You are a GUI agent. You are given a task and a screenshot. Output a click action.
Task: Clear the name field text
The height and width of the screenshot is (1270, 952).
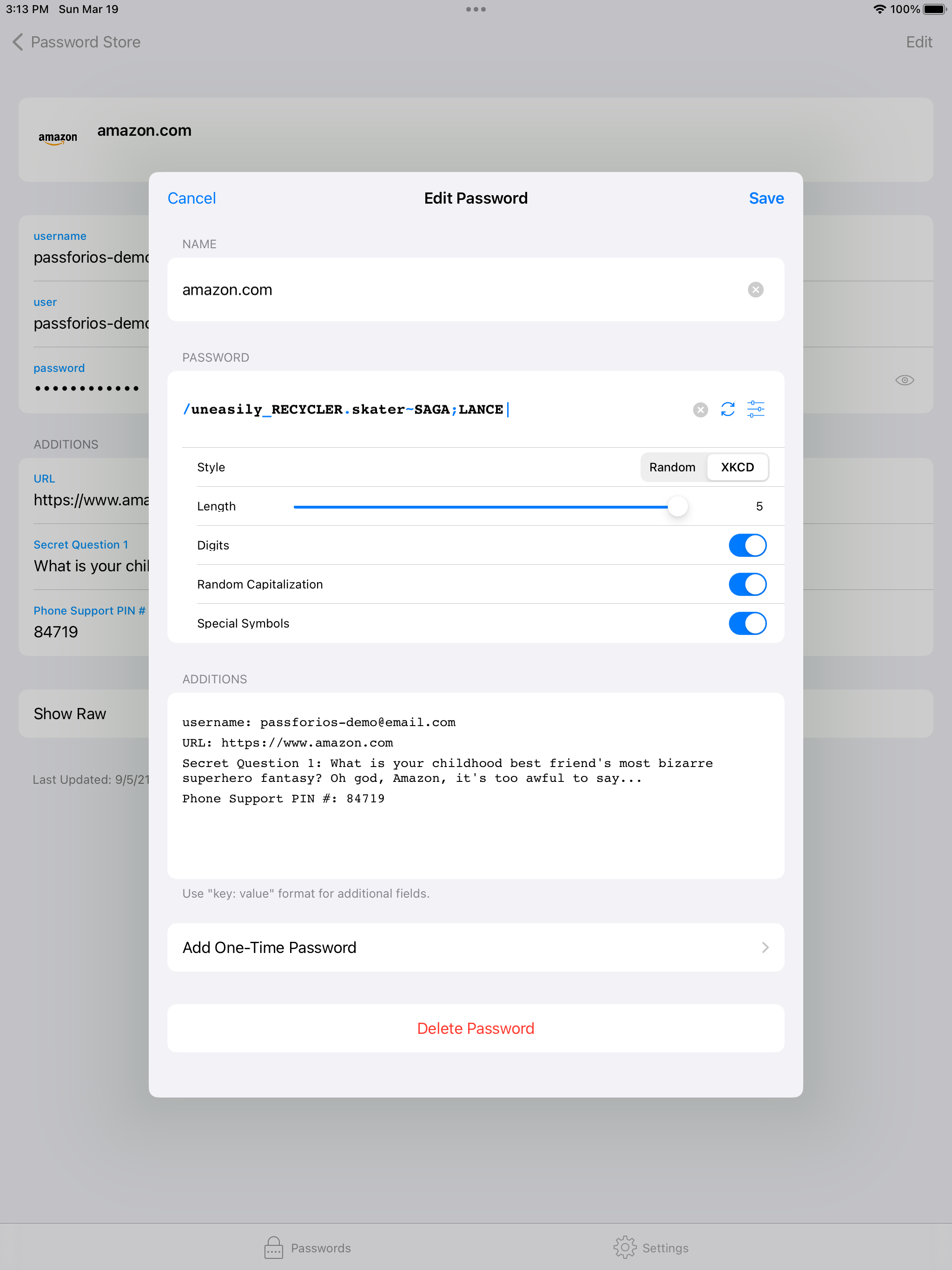[x=756, y=290]
